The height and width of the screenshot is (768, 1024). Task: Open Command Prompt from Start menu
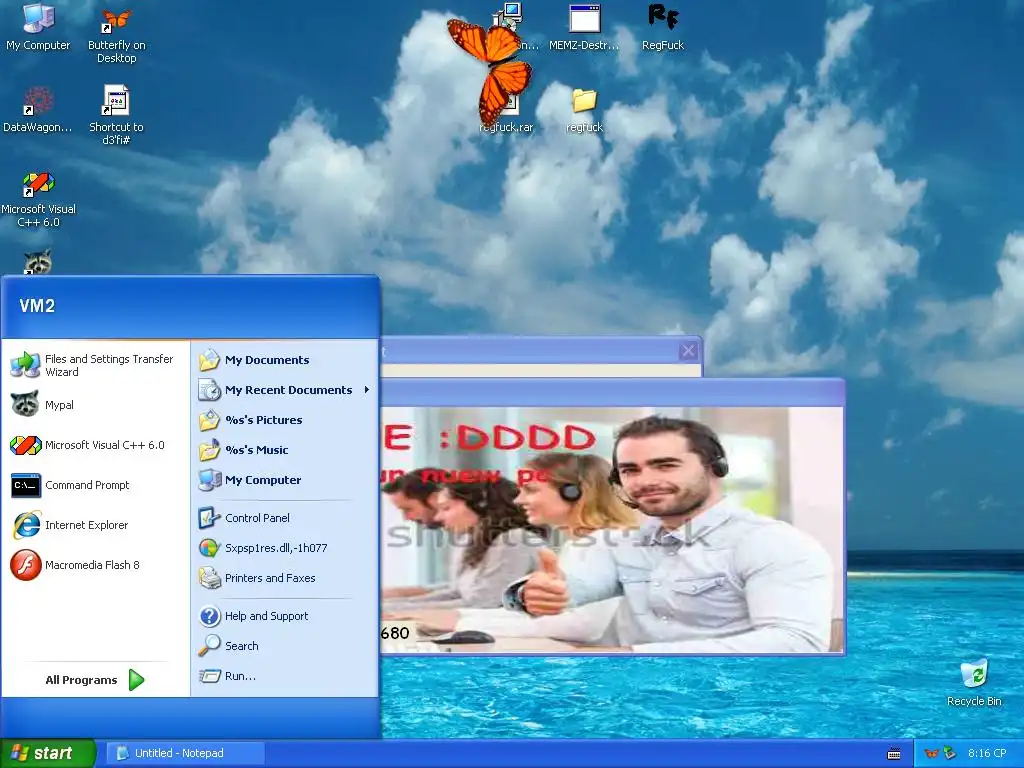[x=95, y=485]
